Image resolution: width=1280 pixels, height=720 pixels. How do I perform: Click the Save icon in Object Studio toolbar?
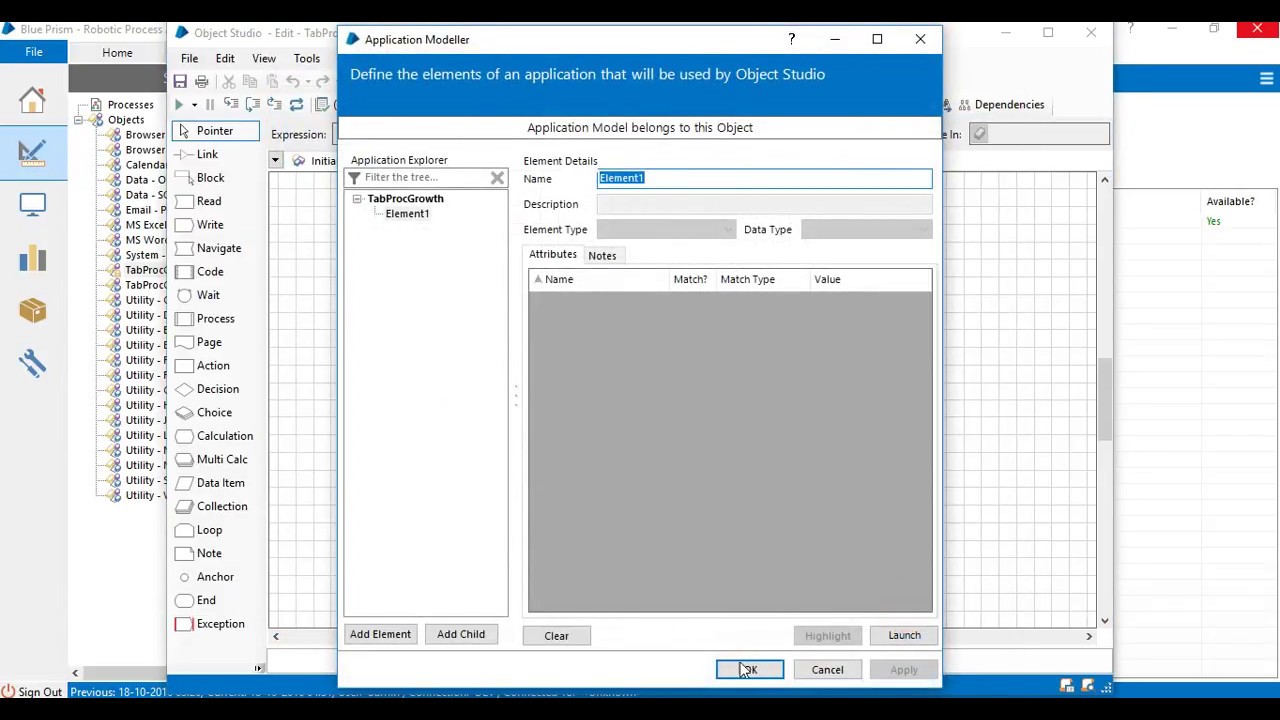click(180, 81)
